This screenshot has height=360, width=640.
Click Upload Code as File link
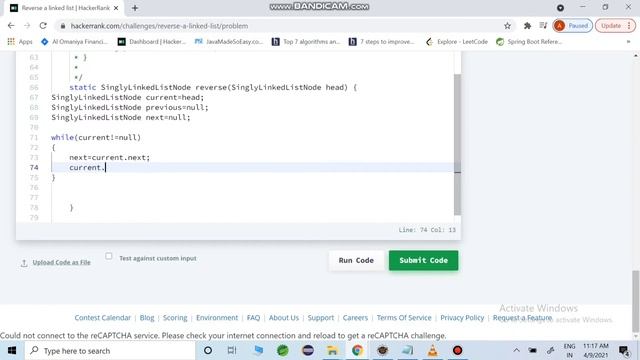point(61,262)
